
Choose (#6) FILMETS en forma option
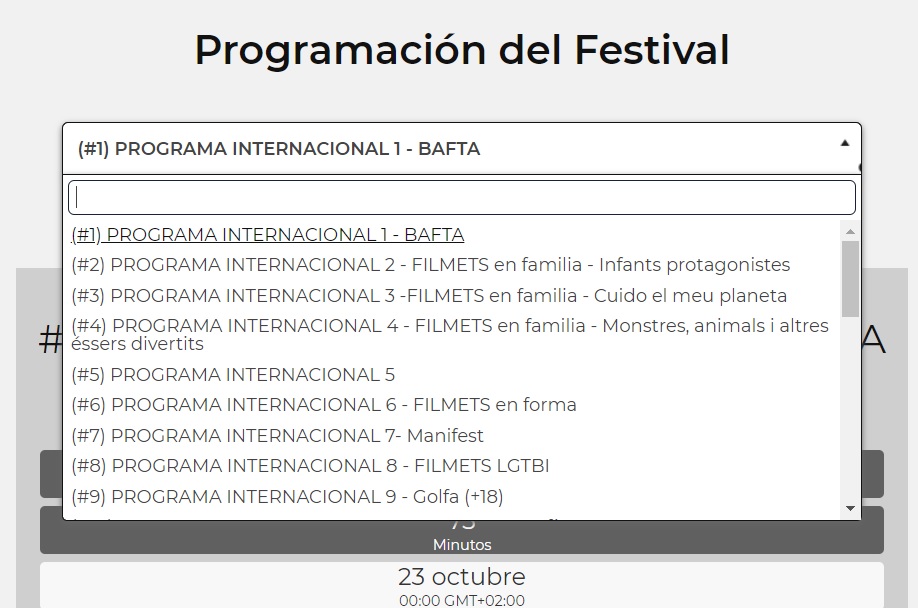[x=324, y=405]
